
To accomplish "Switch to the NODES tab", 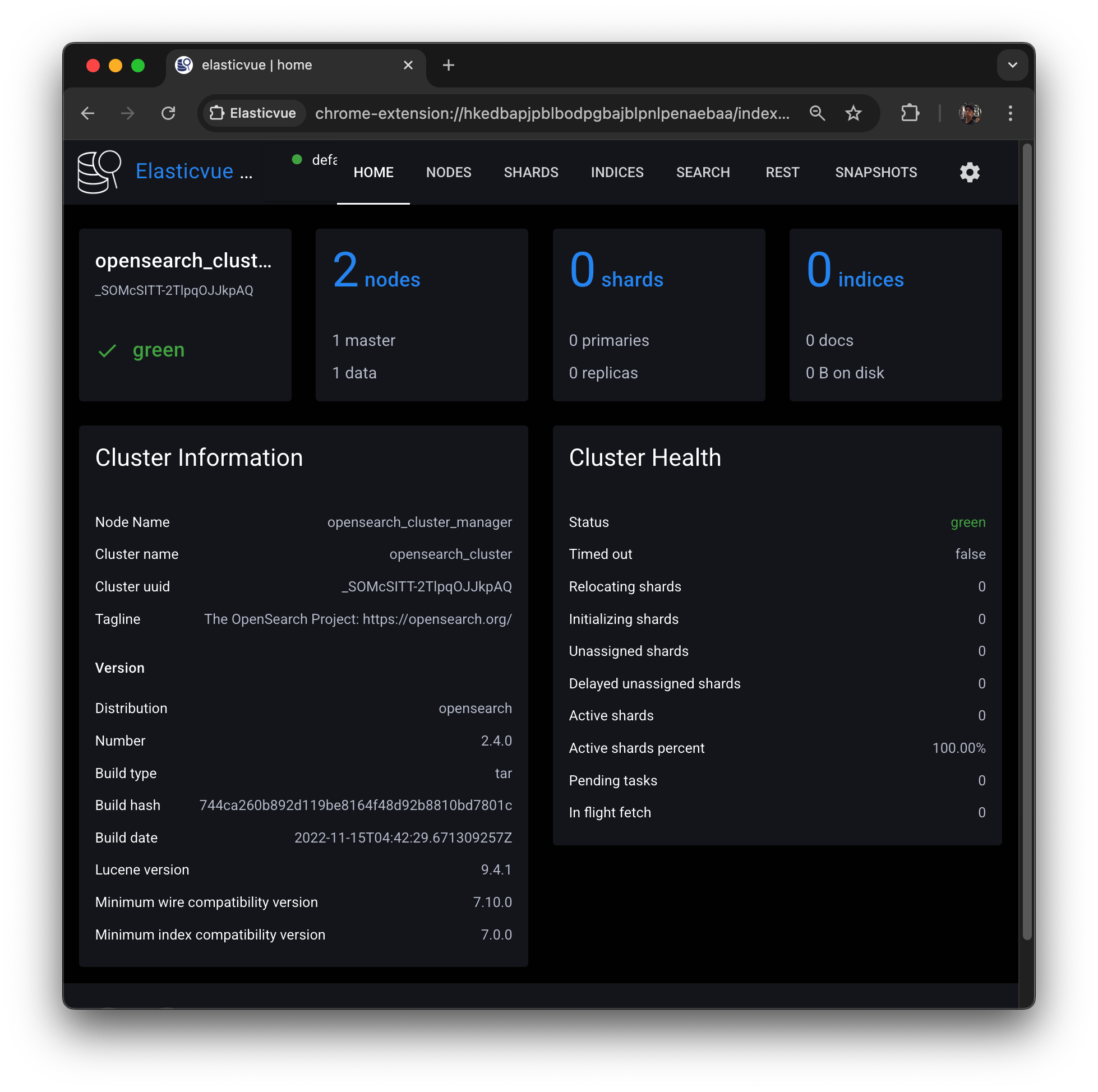I will tap(449, 173).
